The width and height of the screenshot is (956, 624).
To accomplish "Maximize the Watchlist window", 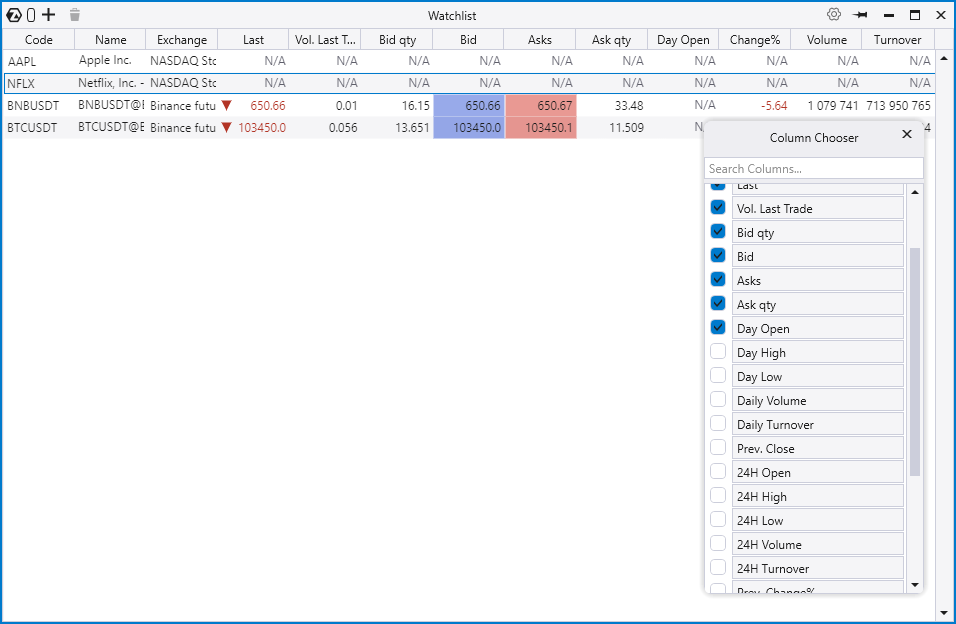I will pyautogui.click(x=914, y=15).
